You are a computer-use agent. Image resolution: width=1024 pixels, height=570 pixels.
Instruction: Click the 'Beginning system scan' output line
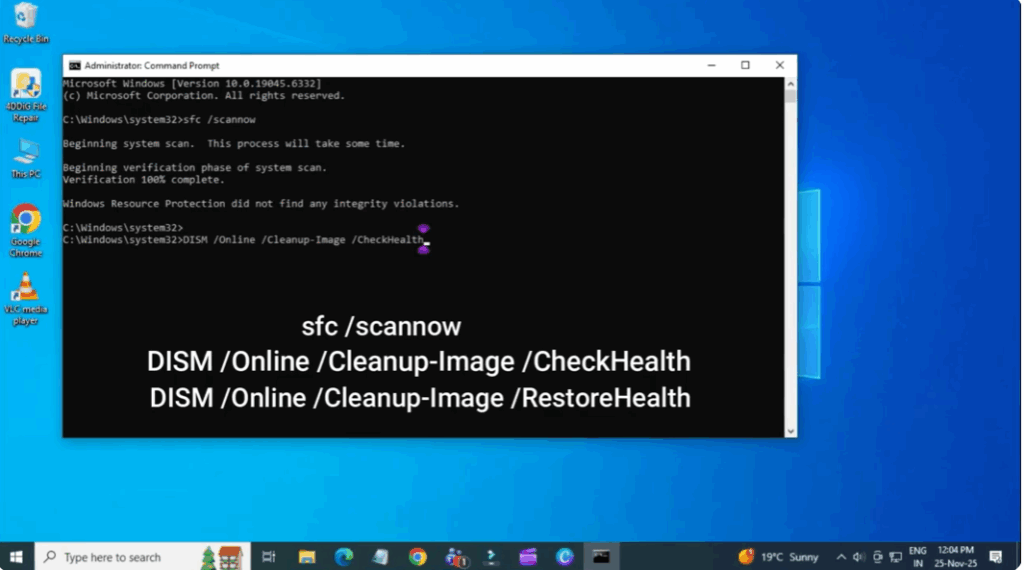pos(234,144)
